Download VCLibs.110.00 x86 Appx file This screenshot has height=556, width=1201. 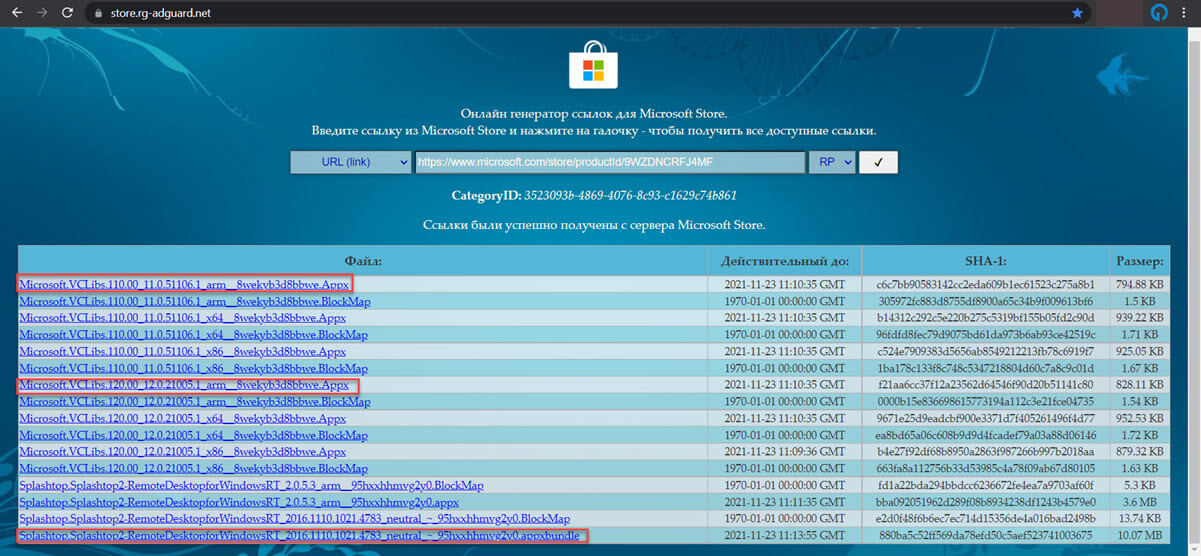tap(183, 351)
